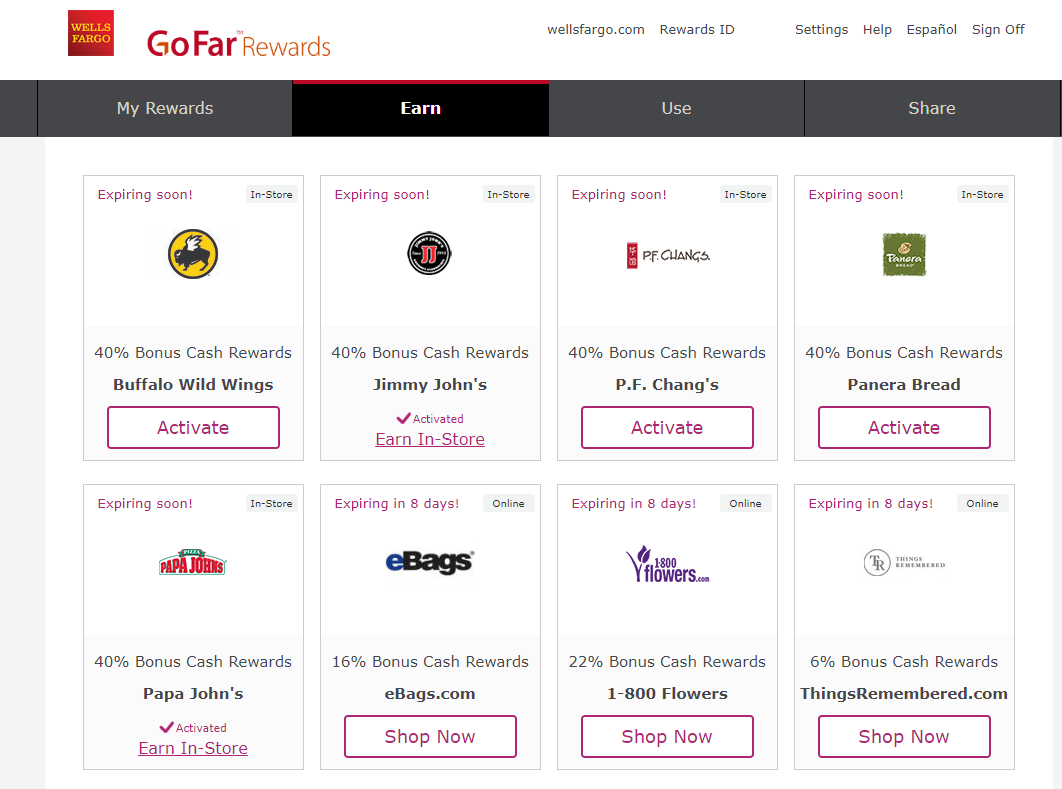Viewport: 1062px width, 789px height.
Task: Click Earn In-Store under Jimmy John's
Action: pos(430,439)
